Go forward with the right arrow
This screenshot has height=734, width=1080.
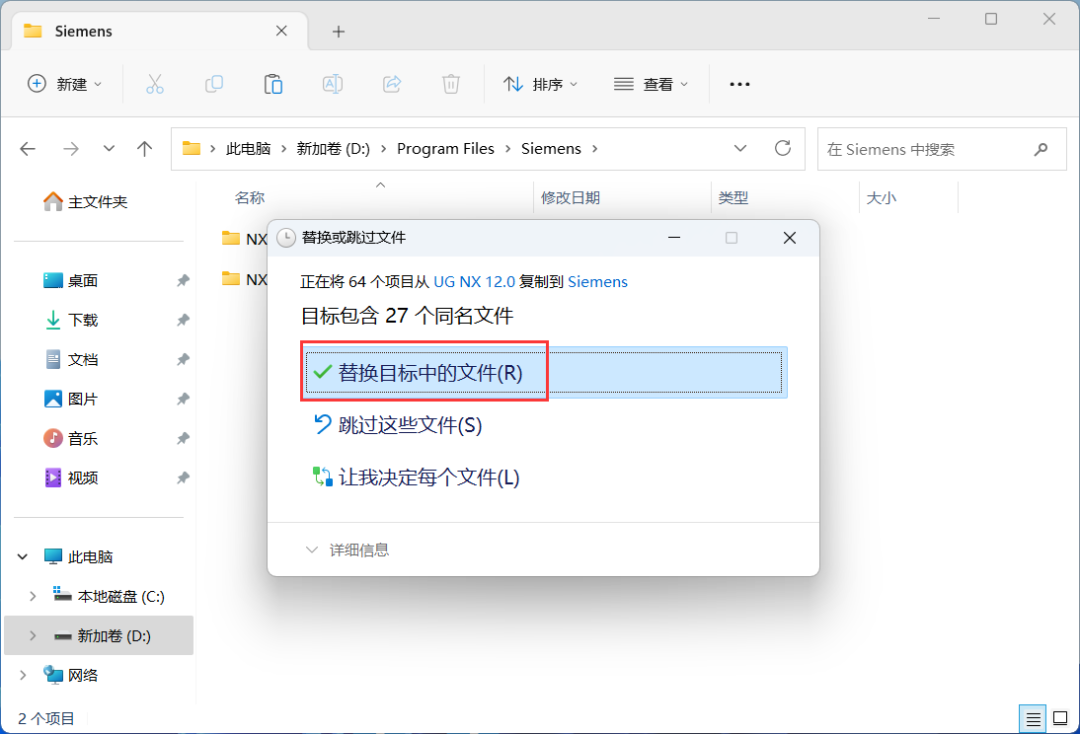click(70, 149)
